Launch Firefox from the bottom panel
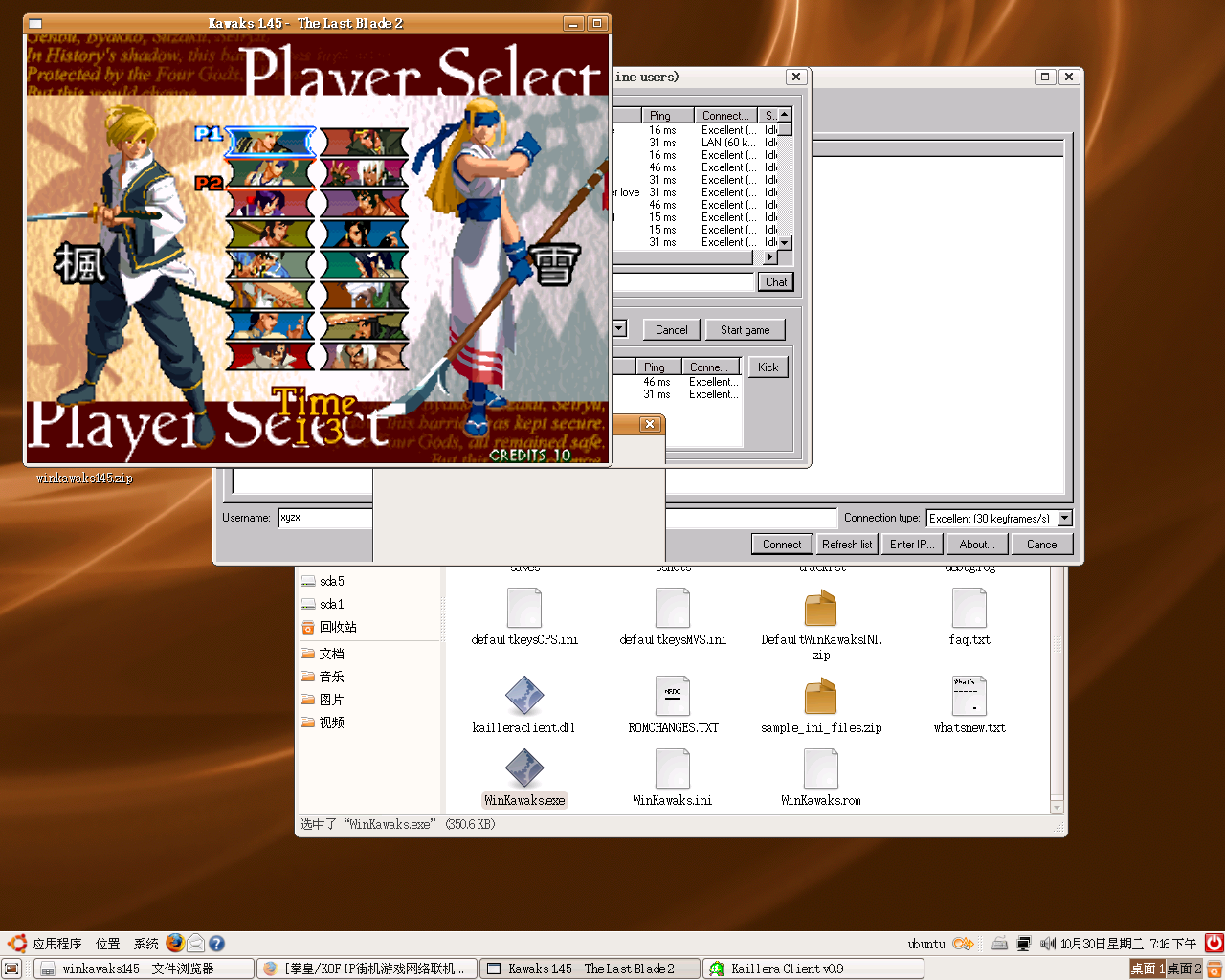Viewport: 1225px width, 980px height. [175, 944]
